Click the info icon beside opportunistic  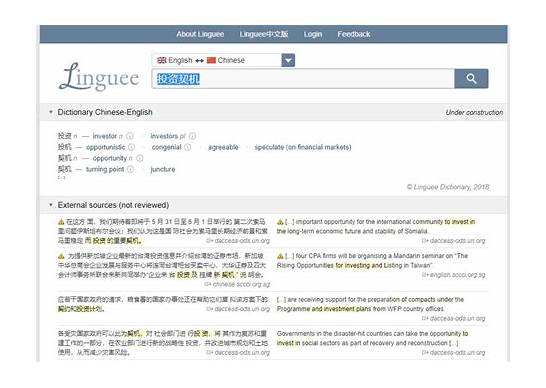click(131, 147)
